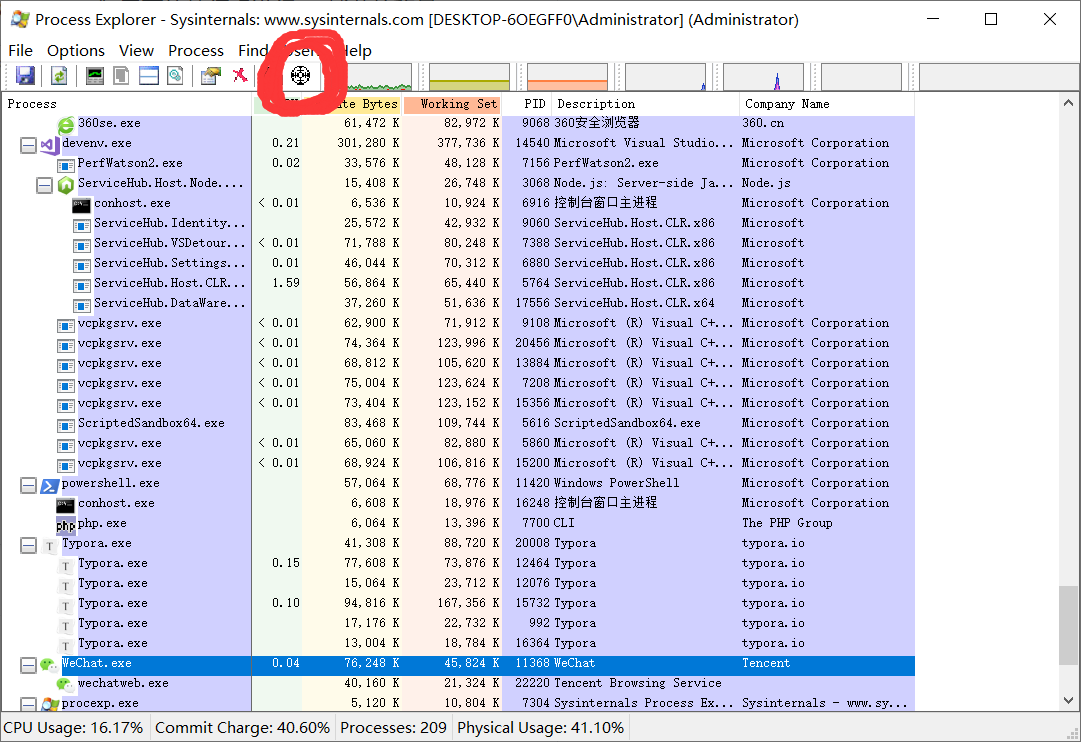Sort by the Company Name column header
Viewport: 1081px width, 742px height.
coord(827,104)
